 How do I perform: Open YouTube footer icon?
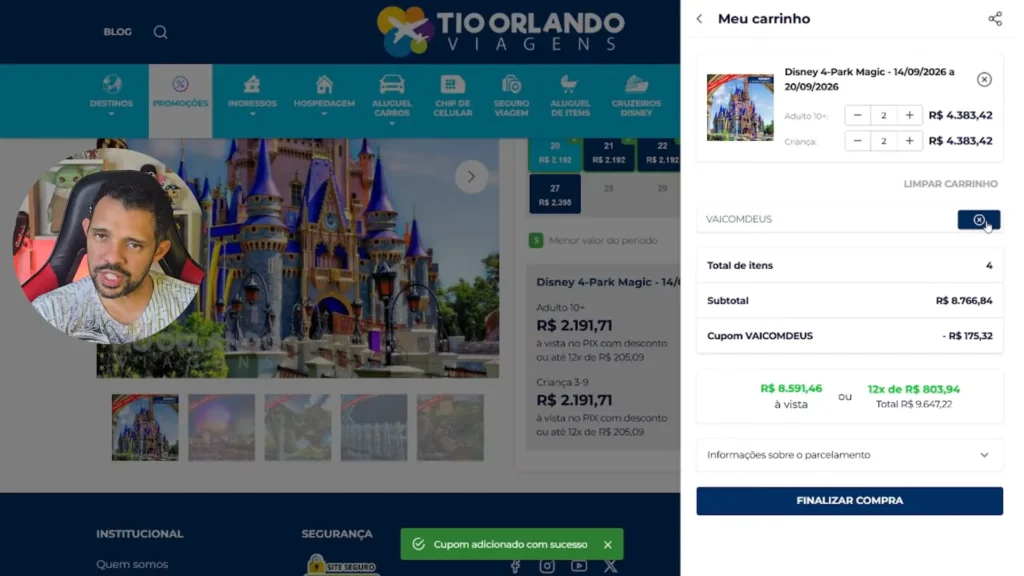pos(579,566)
